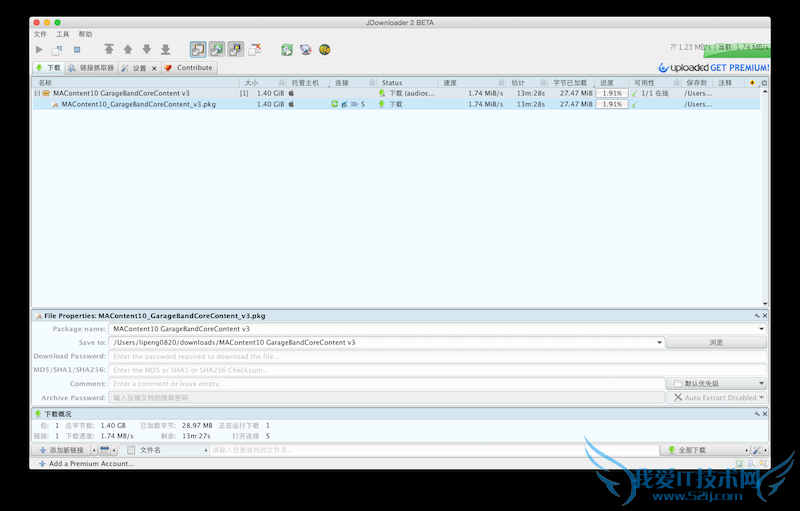Click the table column settings gear icon

pyautogui.click(x=764, y=82)
